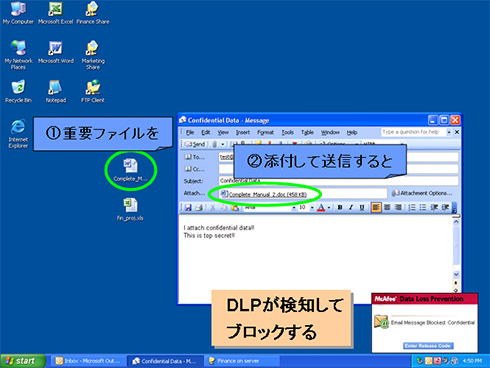Open the help search box dropdown
This screenshot has width=490, height=368.
click(449, 132)
